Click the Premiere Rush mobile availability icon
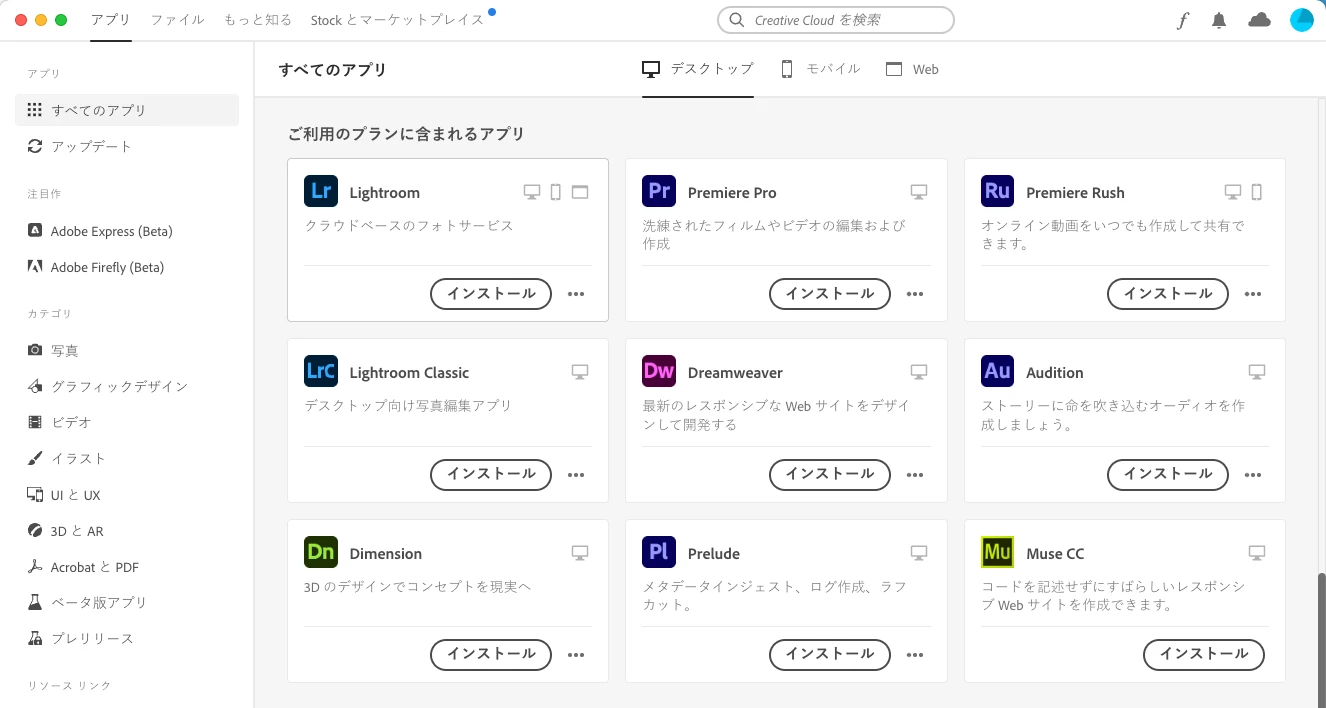The width and height of the screenshot is (1326, 708). pos(1257,192)
